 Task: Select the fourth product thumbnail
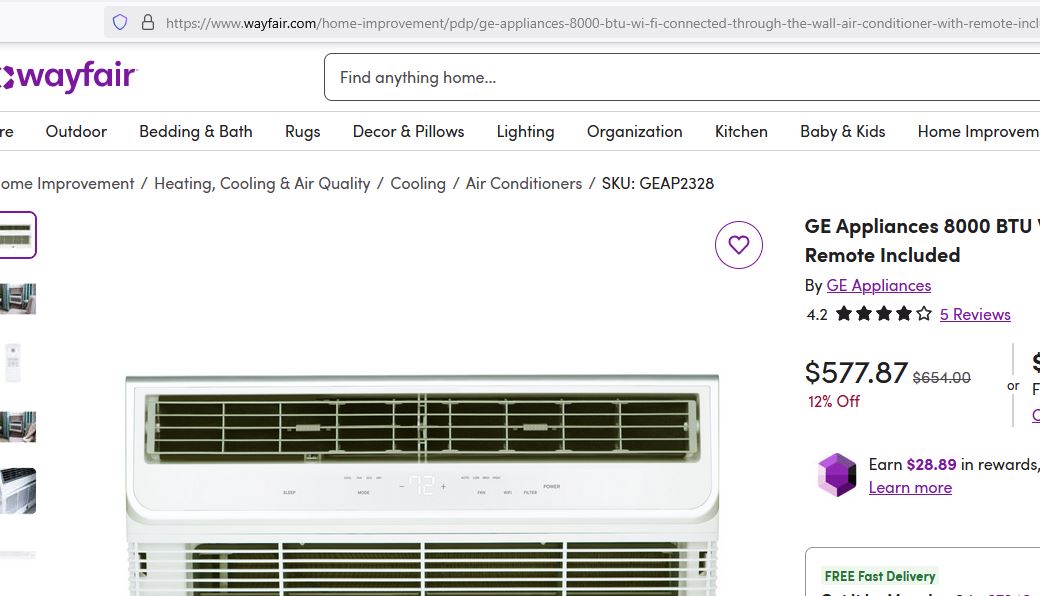click(x=18, y=426)
